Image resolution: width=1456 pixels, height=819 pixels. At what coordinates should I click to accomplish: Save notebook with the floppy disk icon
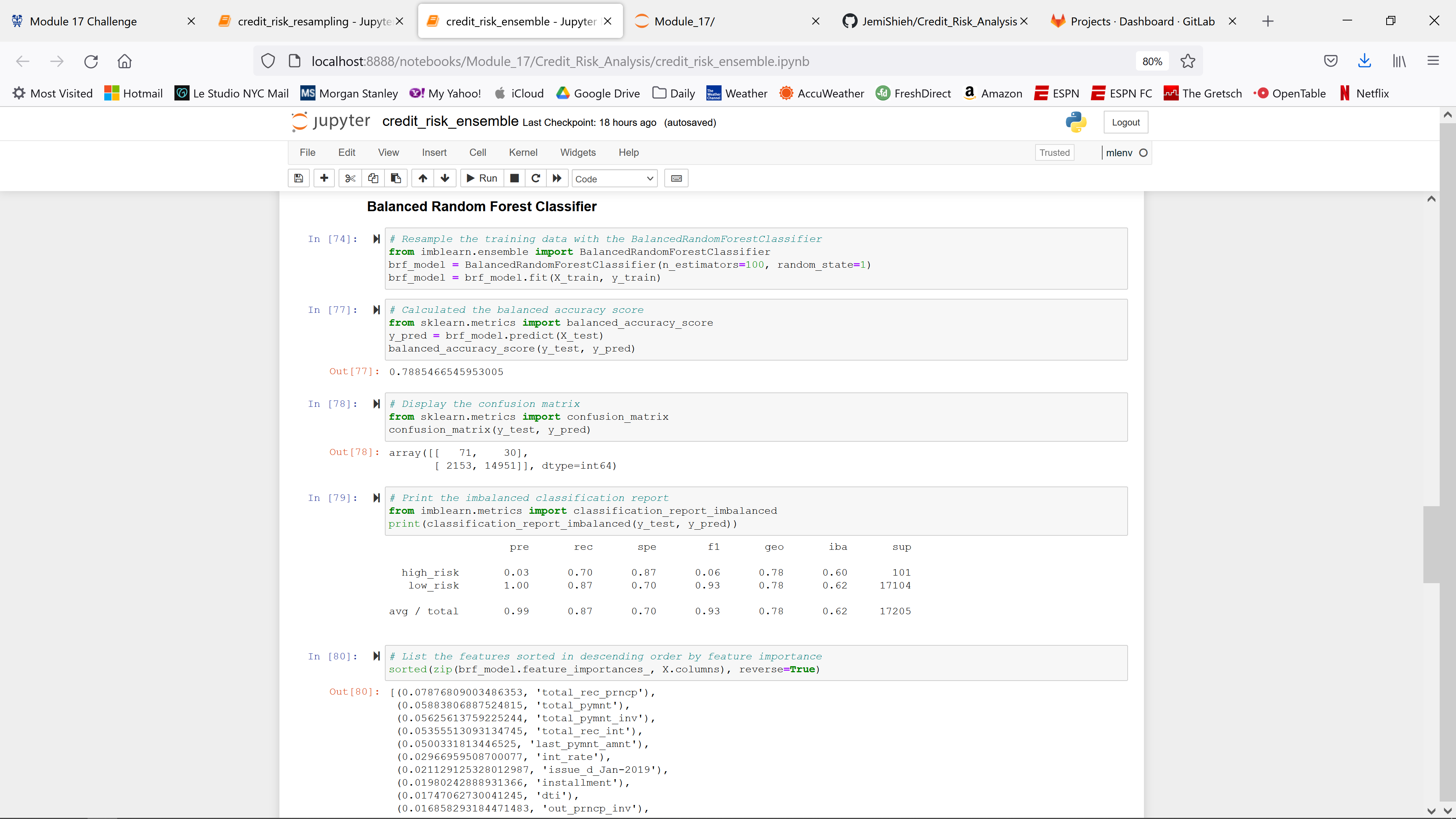[298, 179]
